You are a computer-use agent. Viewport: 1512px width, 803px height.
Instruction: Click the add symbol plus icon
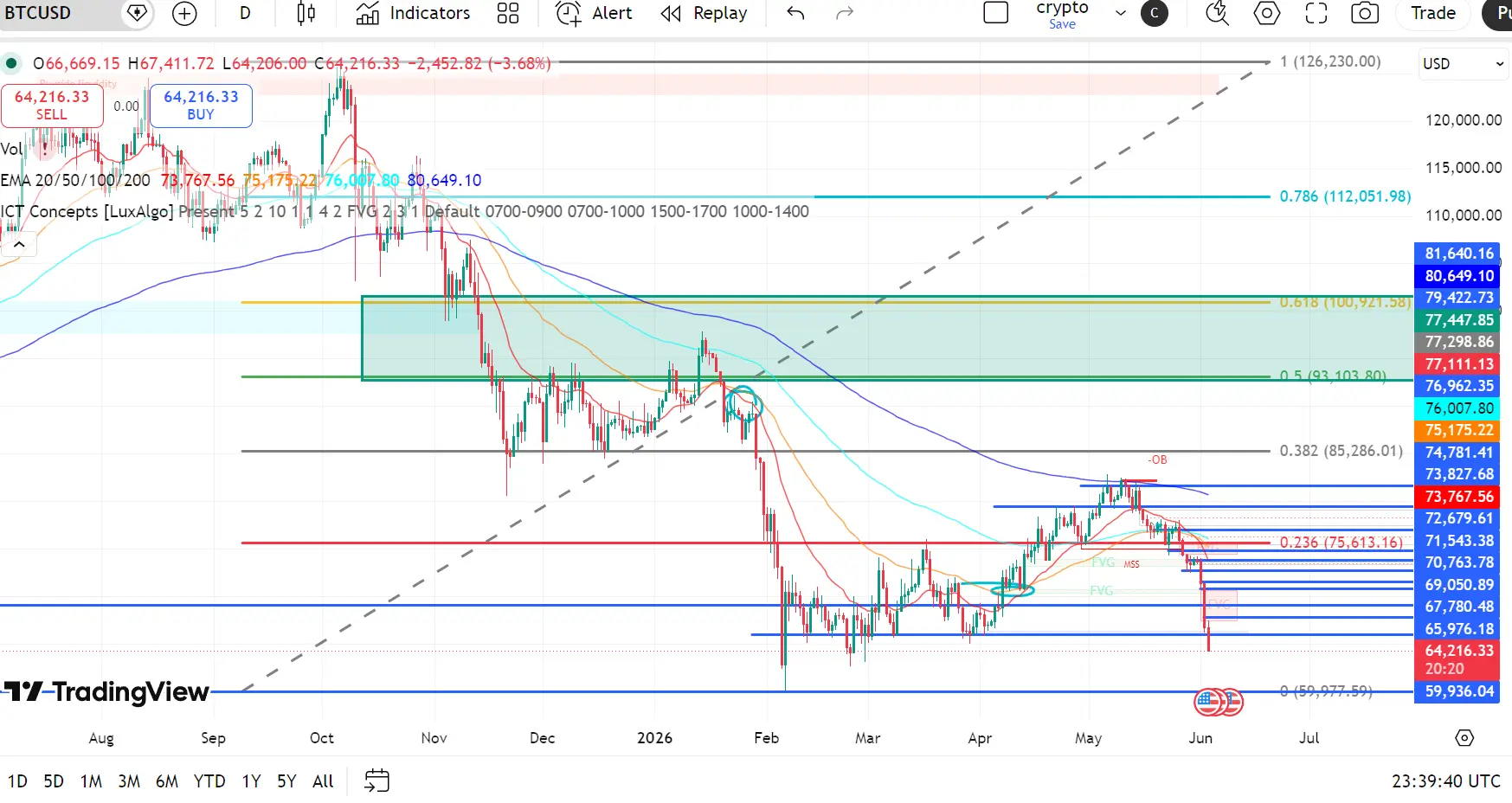[x=184, y=13]
